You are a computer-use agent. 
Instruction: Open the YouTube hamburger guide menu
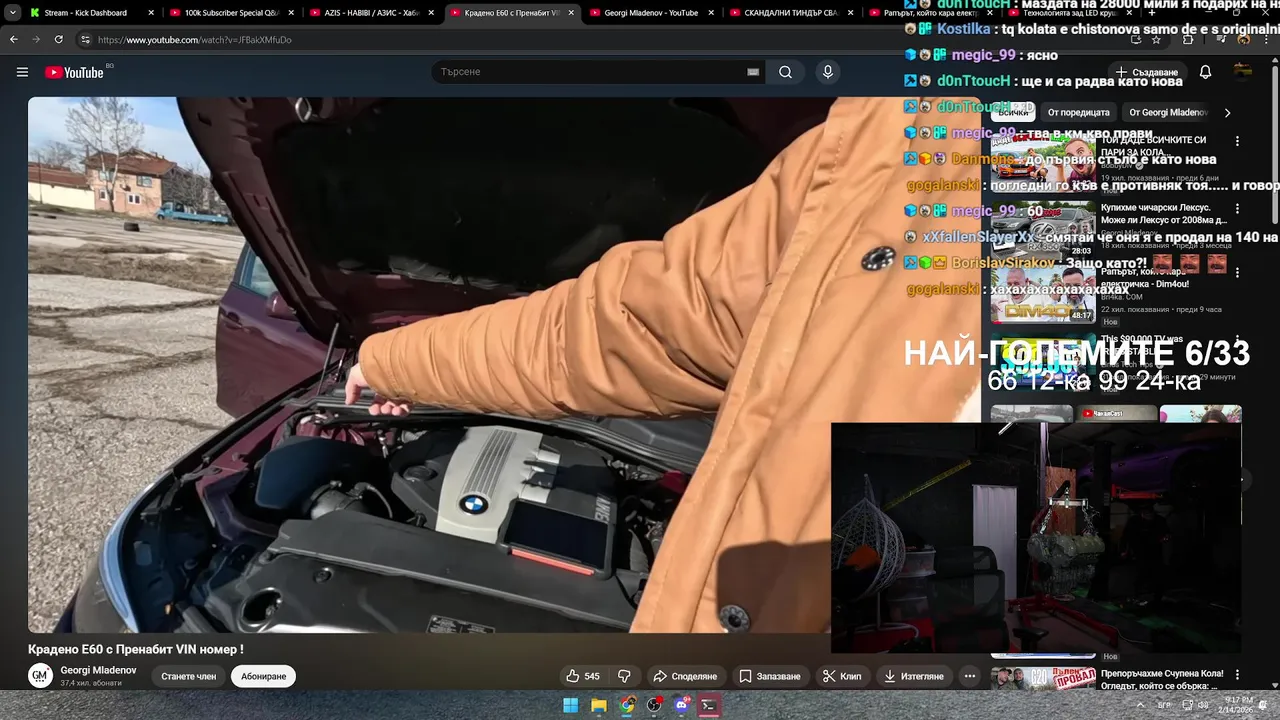pyautogui.click(x=22, y=72)
